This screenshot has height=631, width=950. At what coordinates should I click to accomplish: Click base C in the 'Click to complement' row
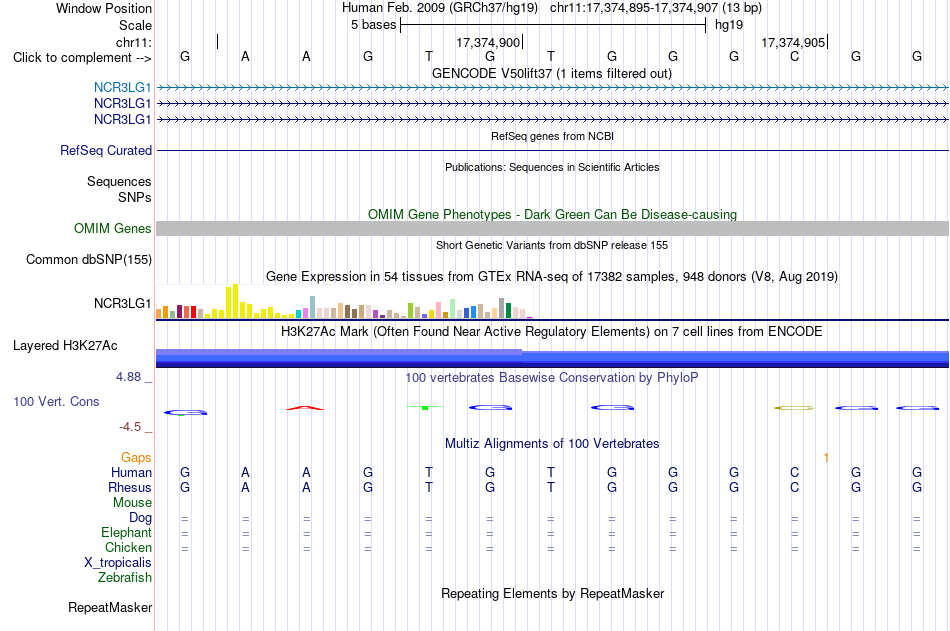coord(794,56)
